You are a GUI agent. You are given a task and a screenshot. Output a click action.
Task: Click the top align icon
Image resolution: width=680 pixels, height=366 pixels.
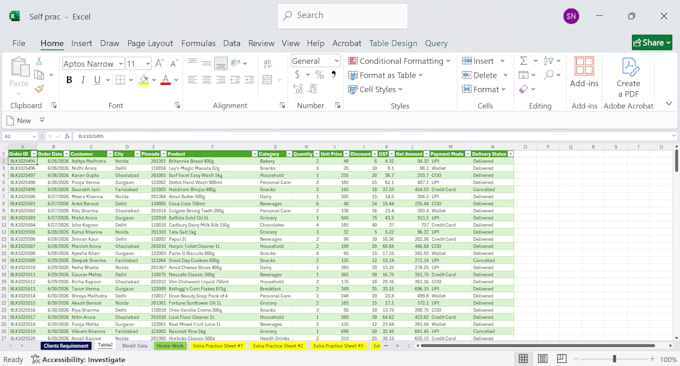click(x=193, y=63)
